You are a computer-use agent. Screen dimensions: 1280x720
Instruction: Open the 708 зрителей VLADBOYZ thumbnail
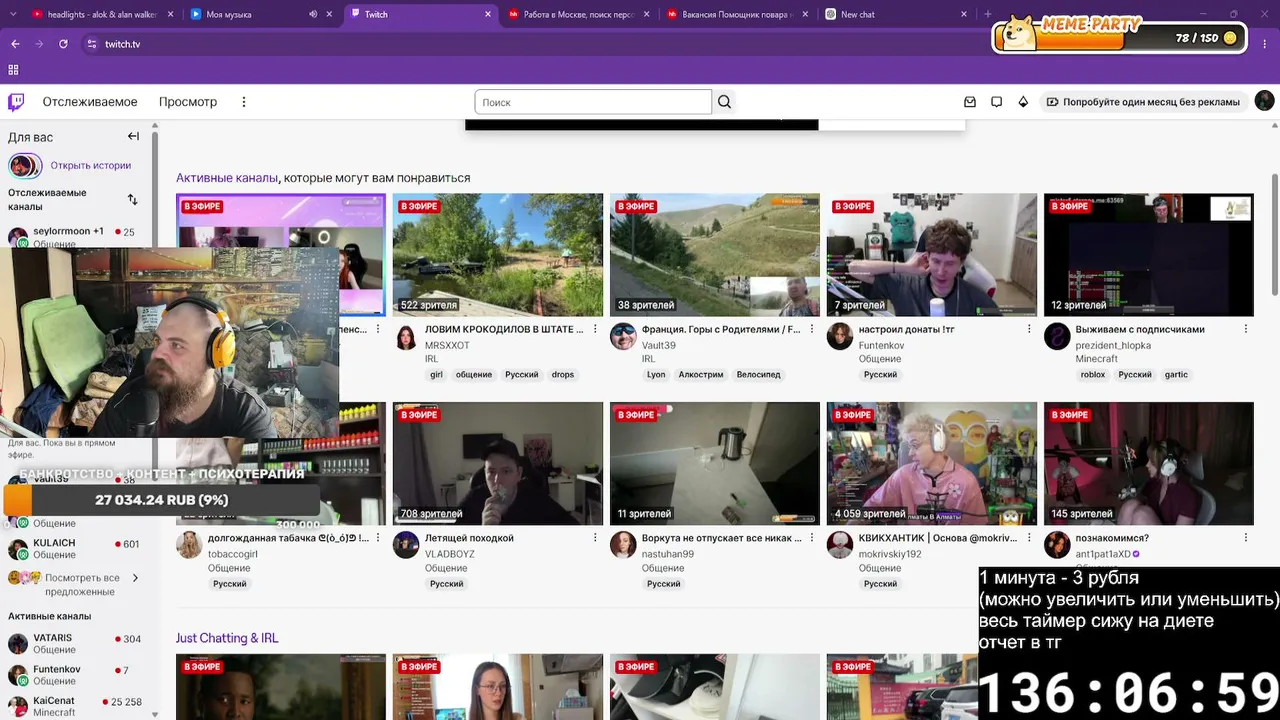[498, 463]
